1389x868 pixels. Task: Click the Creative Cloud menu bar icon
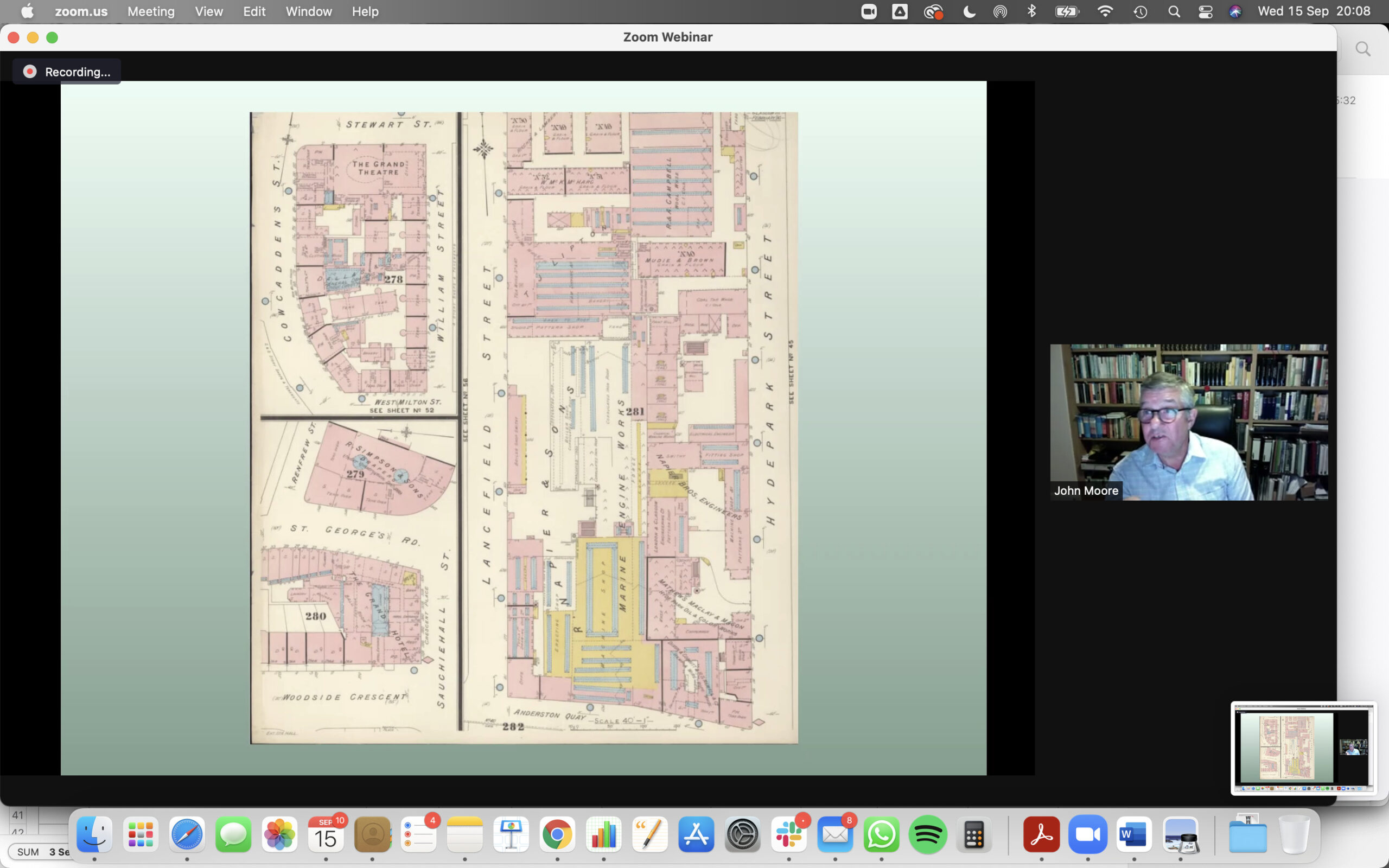(933, 11)
